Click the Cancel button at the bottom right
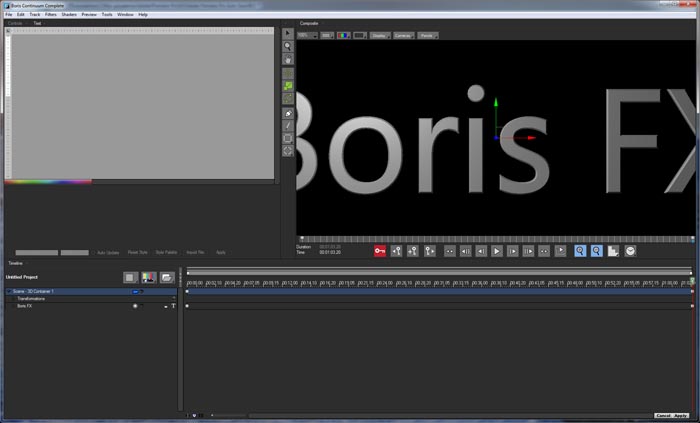 click(x=663, y=415)
